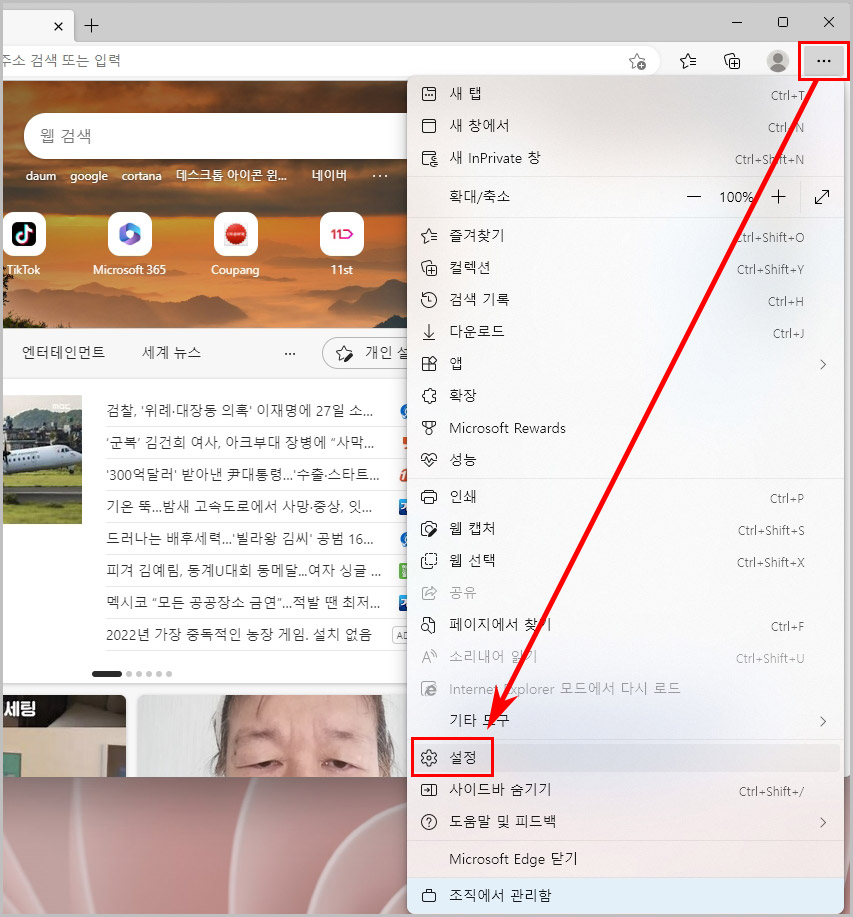The width and height of the screenshot is (853, 917).
Task: Enter full screen from the zoom row icon
Action: click(821, 197)
